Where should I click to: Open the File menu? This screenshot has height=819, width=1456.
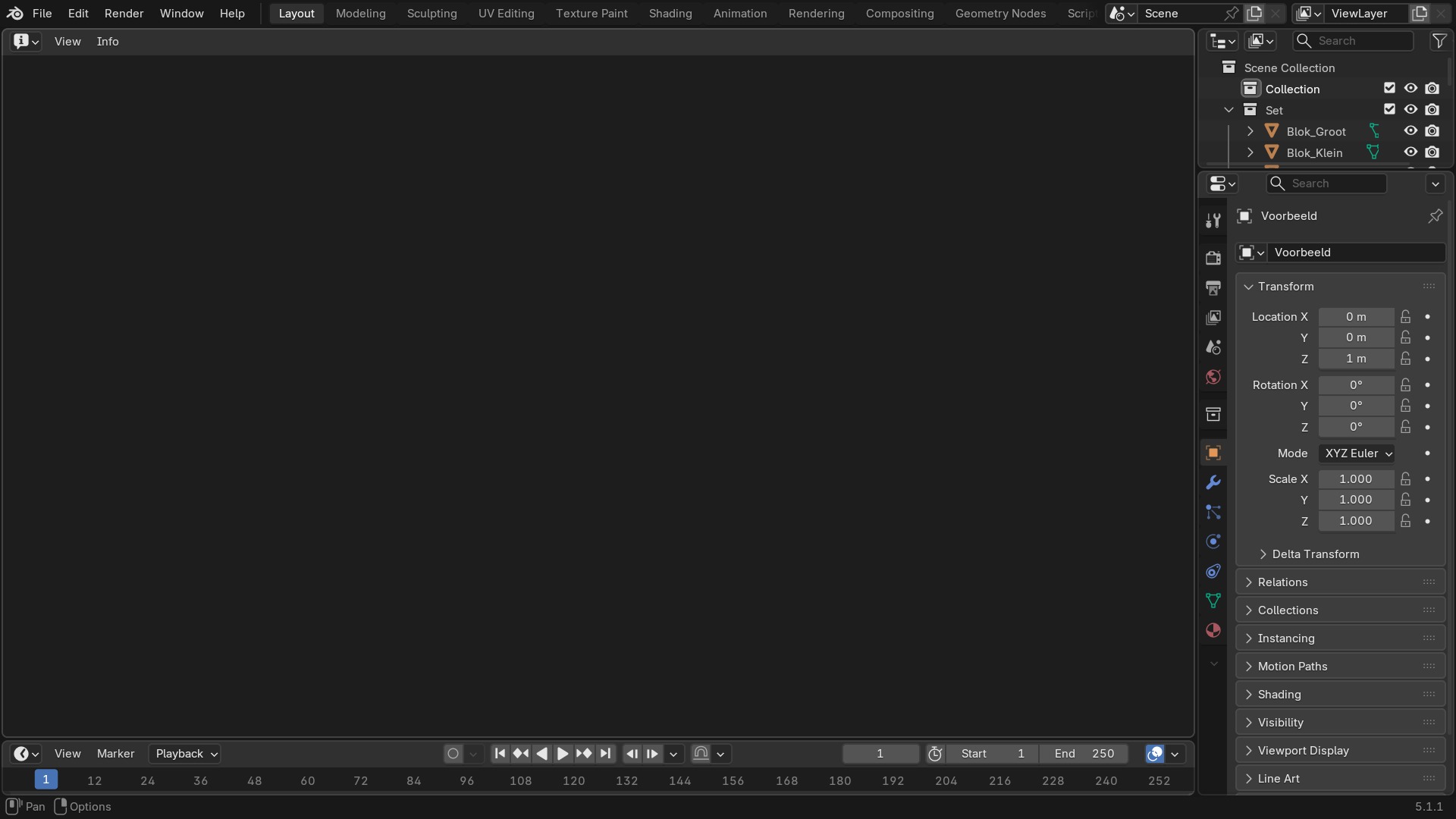click(x=42, y=14)
